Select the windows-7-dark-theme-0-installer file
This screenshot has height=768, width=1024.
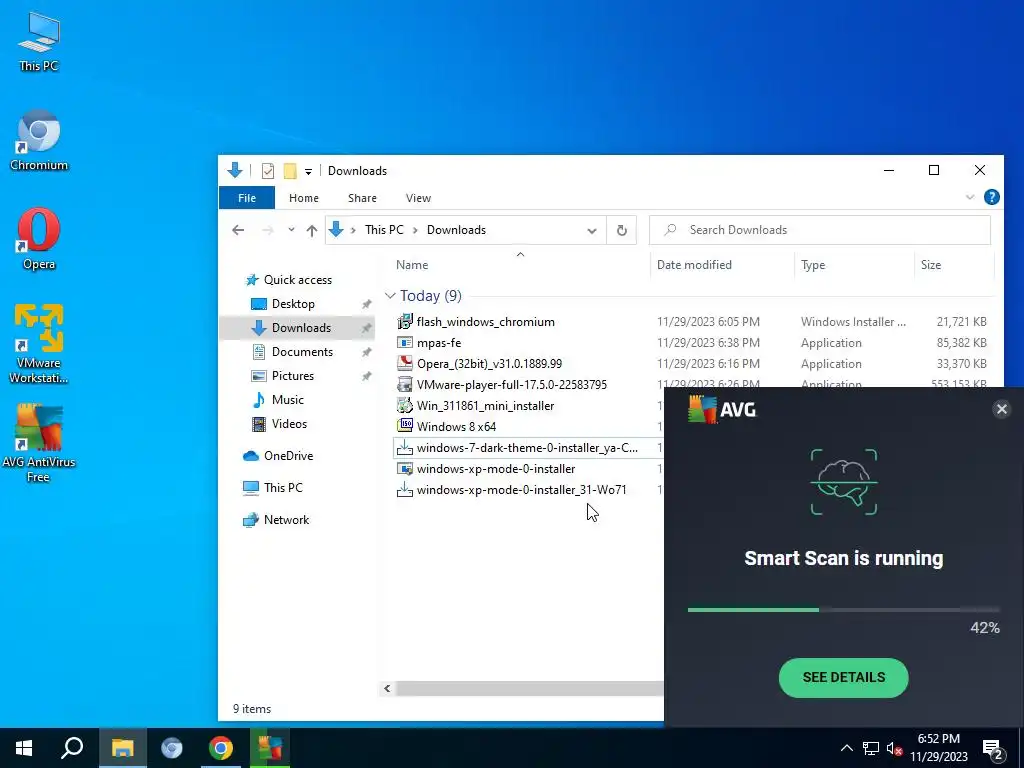[x=527, y=448]
